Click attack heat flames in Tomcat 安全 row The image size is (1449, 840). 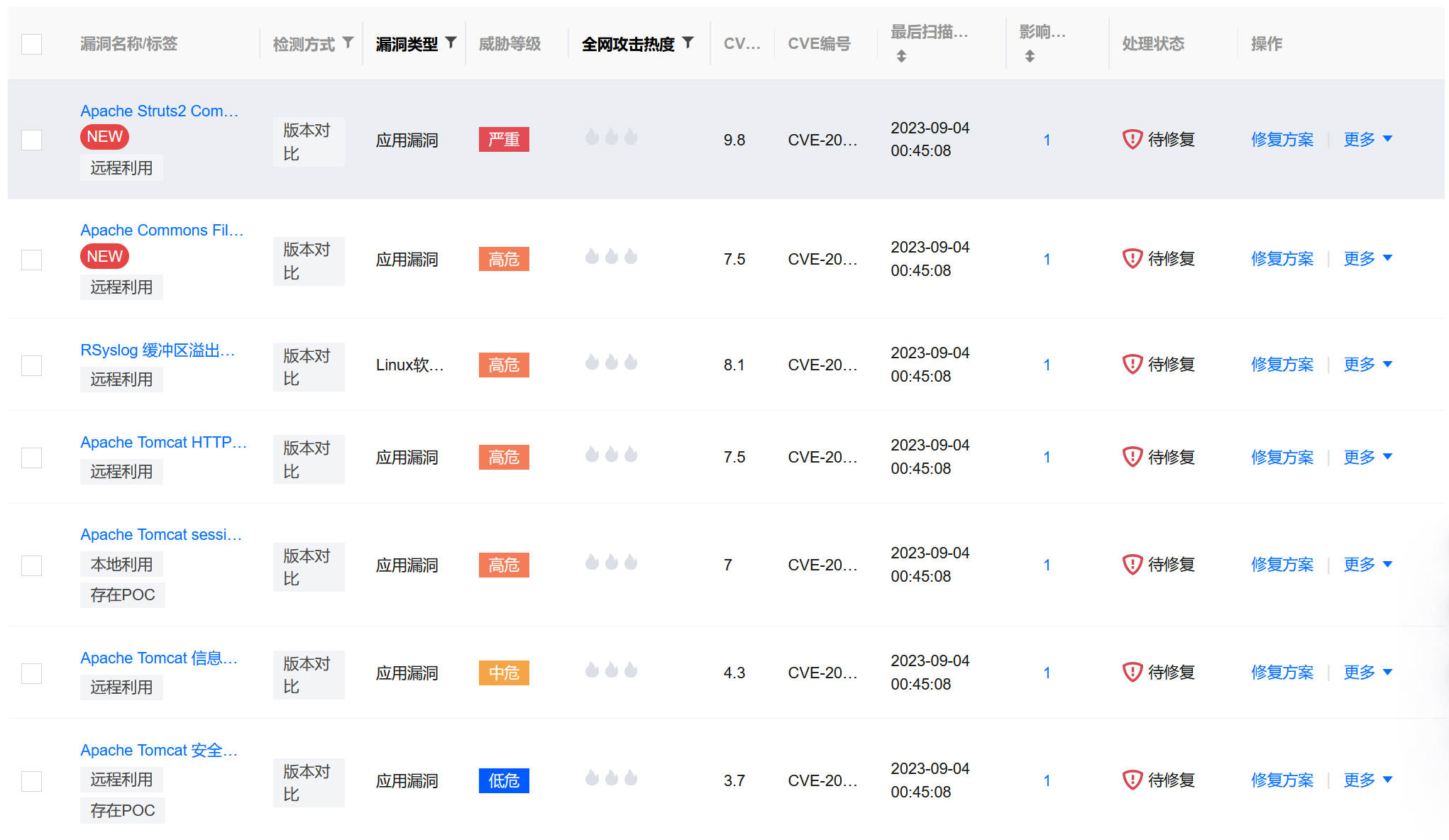611,778
